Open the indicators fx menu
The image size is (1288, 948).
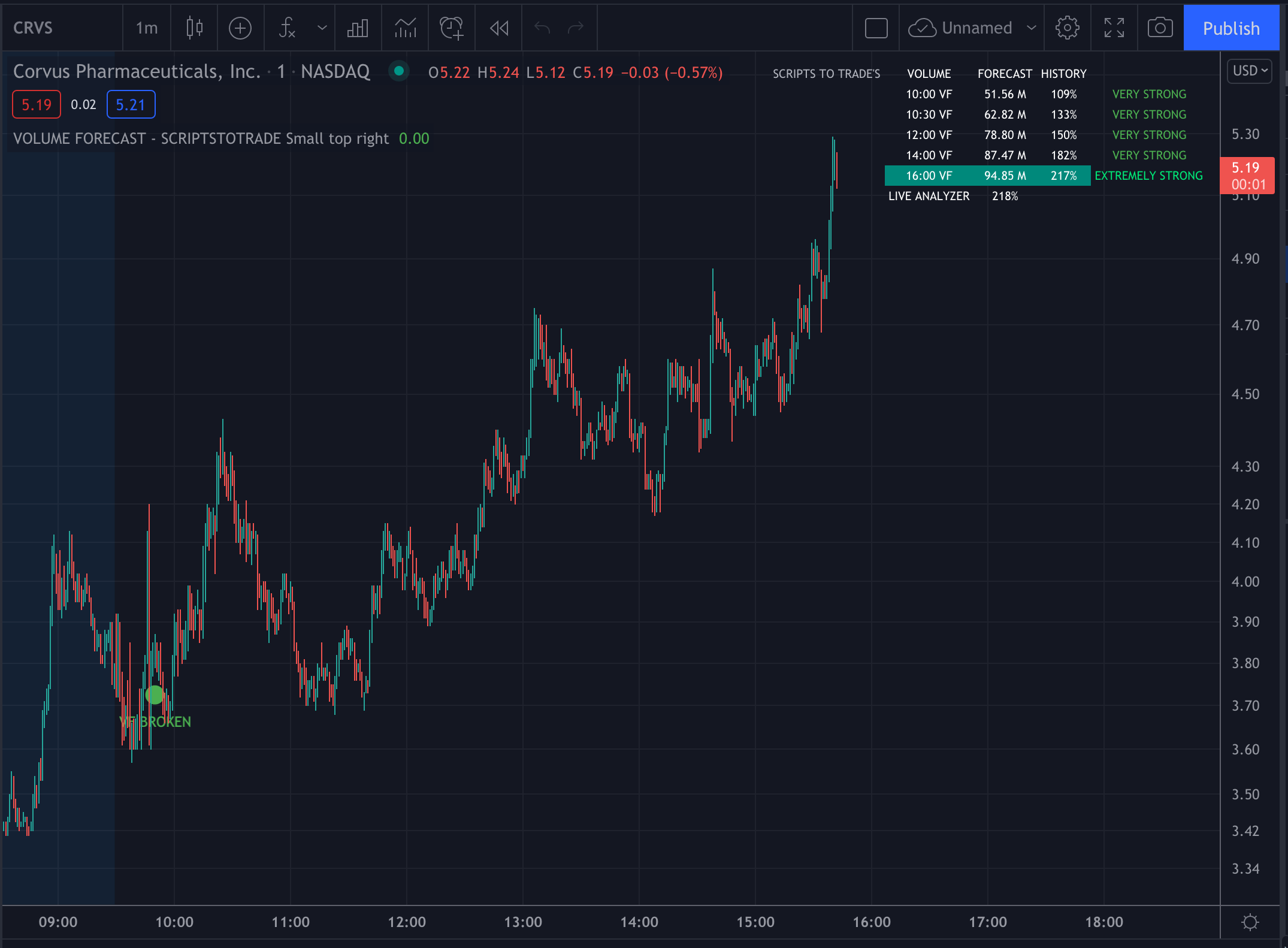click(288, 28)
